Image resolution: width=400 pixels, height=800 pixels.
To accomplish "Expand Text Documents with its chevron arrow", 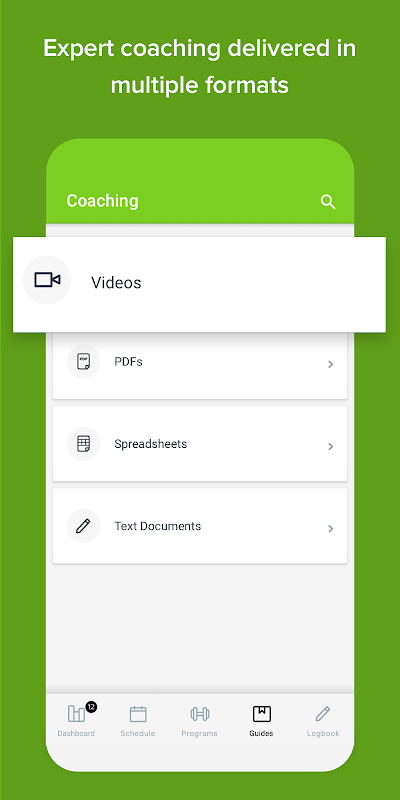I will [x=331, y=528].
